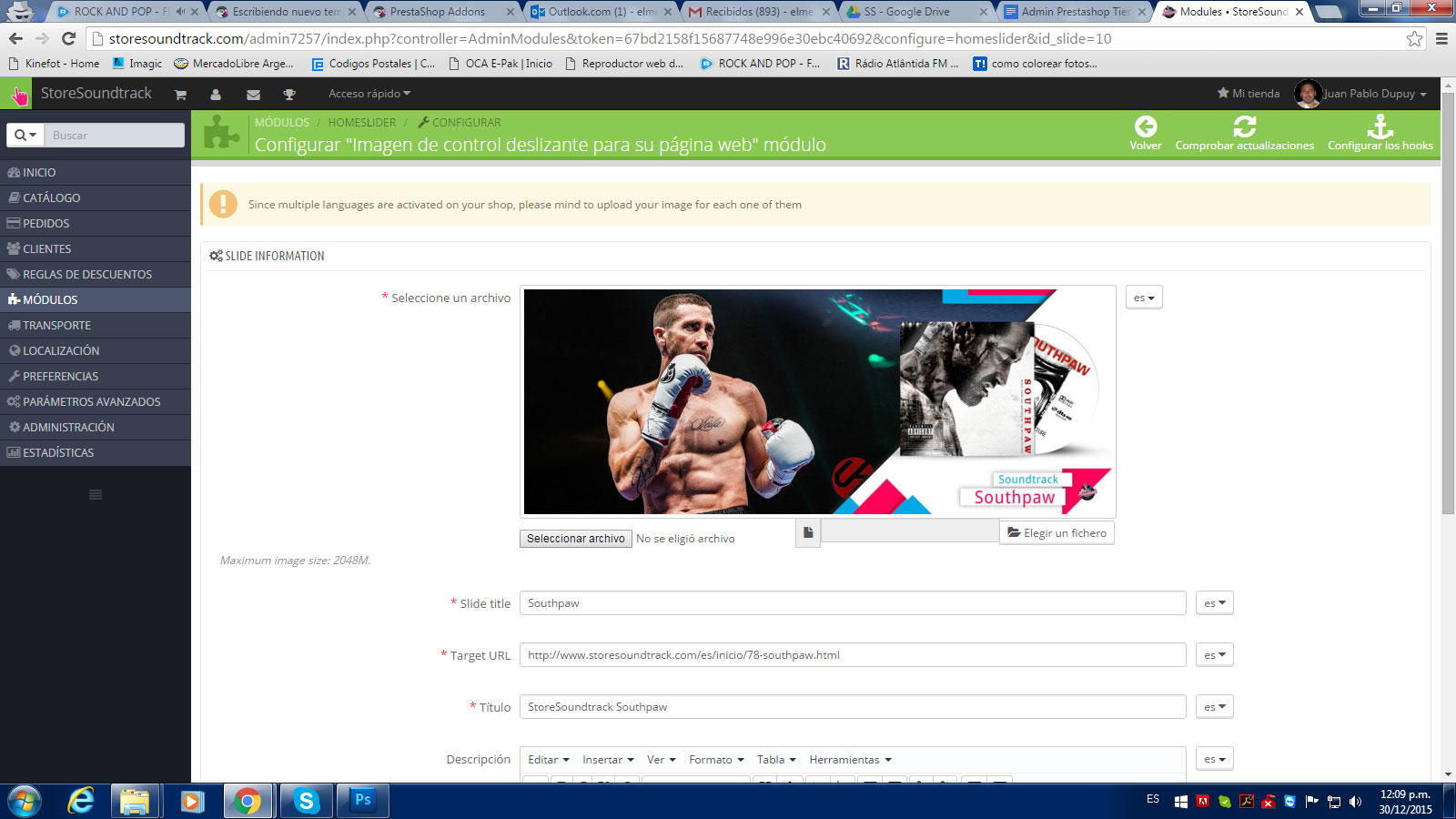The width and height of the screenshot is (1456, 819).
Task: Open the Herramientas menu in the editor
Action: [x=850, y=760]
